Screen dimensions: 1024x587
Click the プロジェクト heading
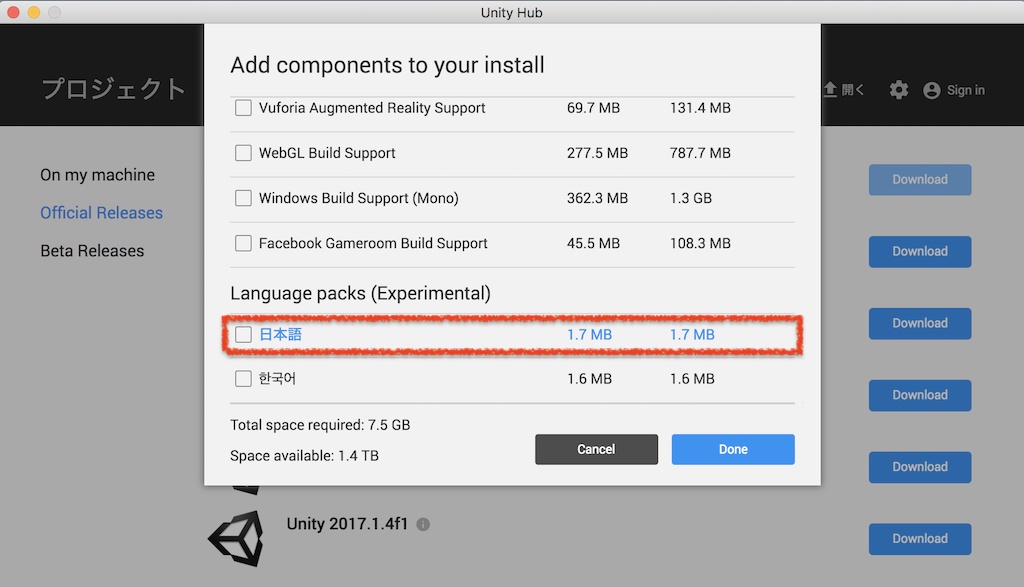pos(114,89)
